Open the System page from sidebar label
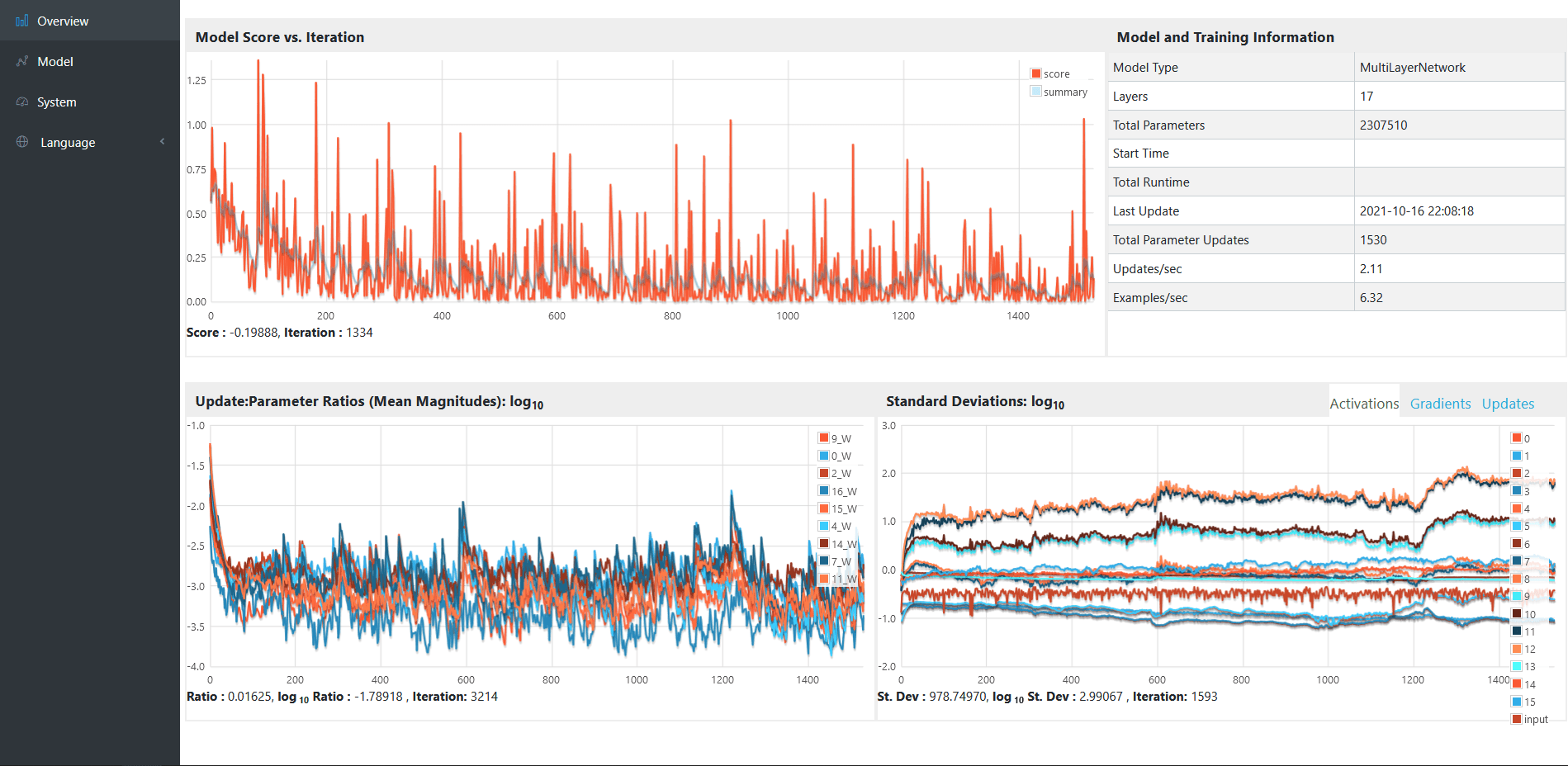 click(57, 102)
